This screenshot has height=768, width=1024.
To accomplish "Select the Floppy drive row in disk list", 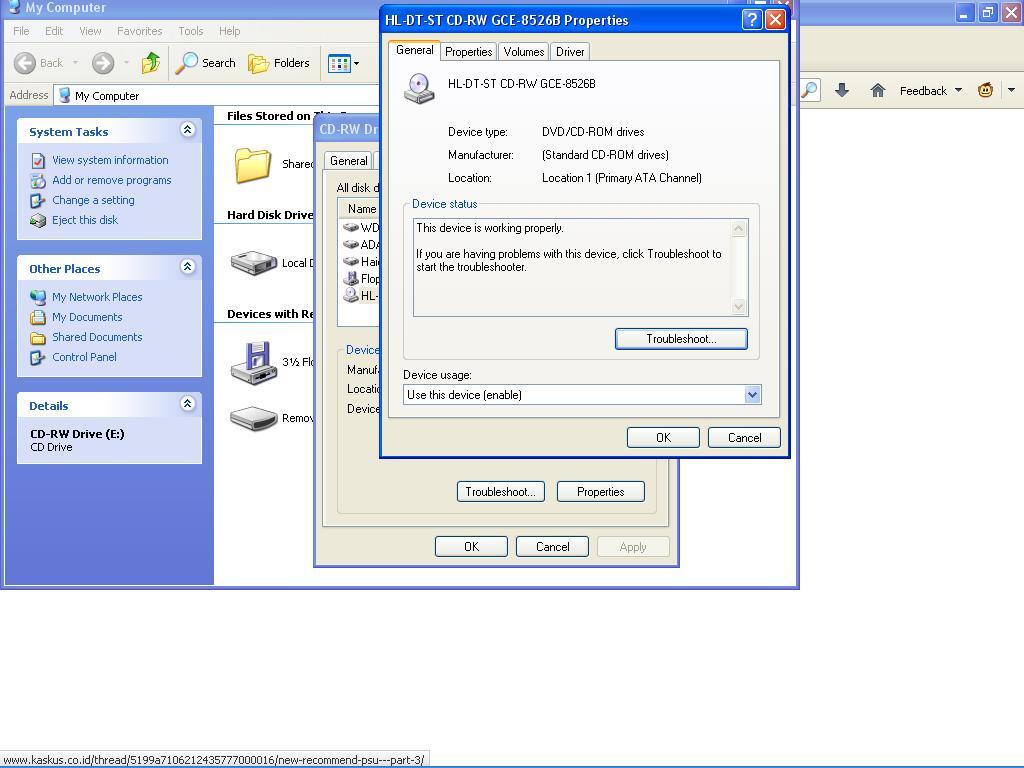I will [x=361, y=279].
